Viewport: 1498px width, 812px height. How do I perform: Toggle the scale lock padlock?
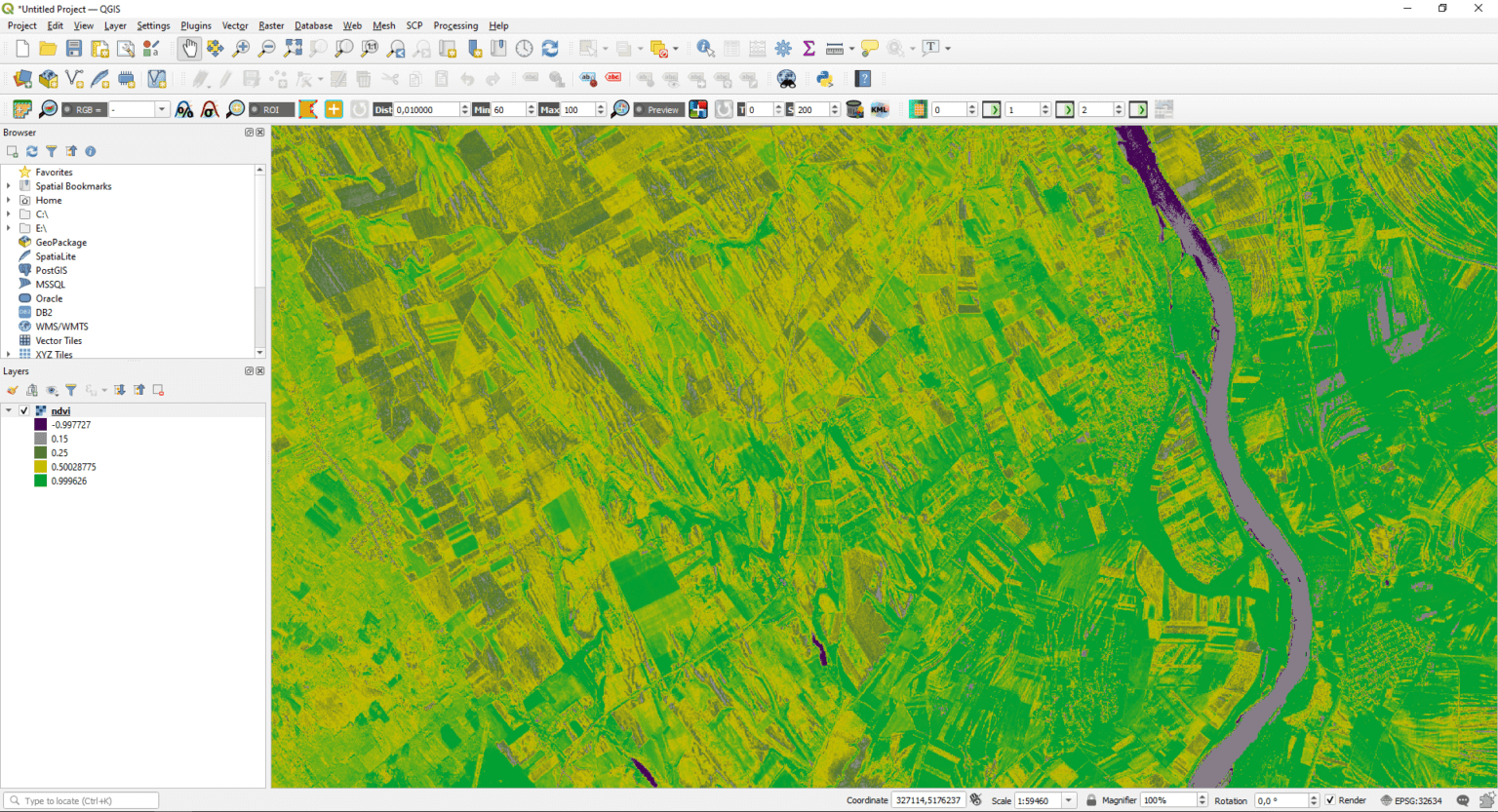pyautogui.click(x=1090, y=799)
